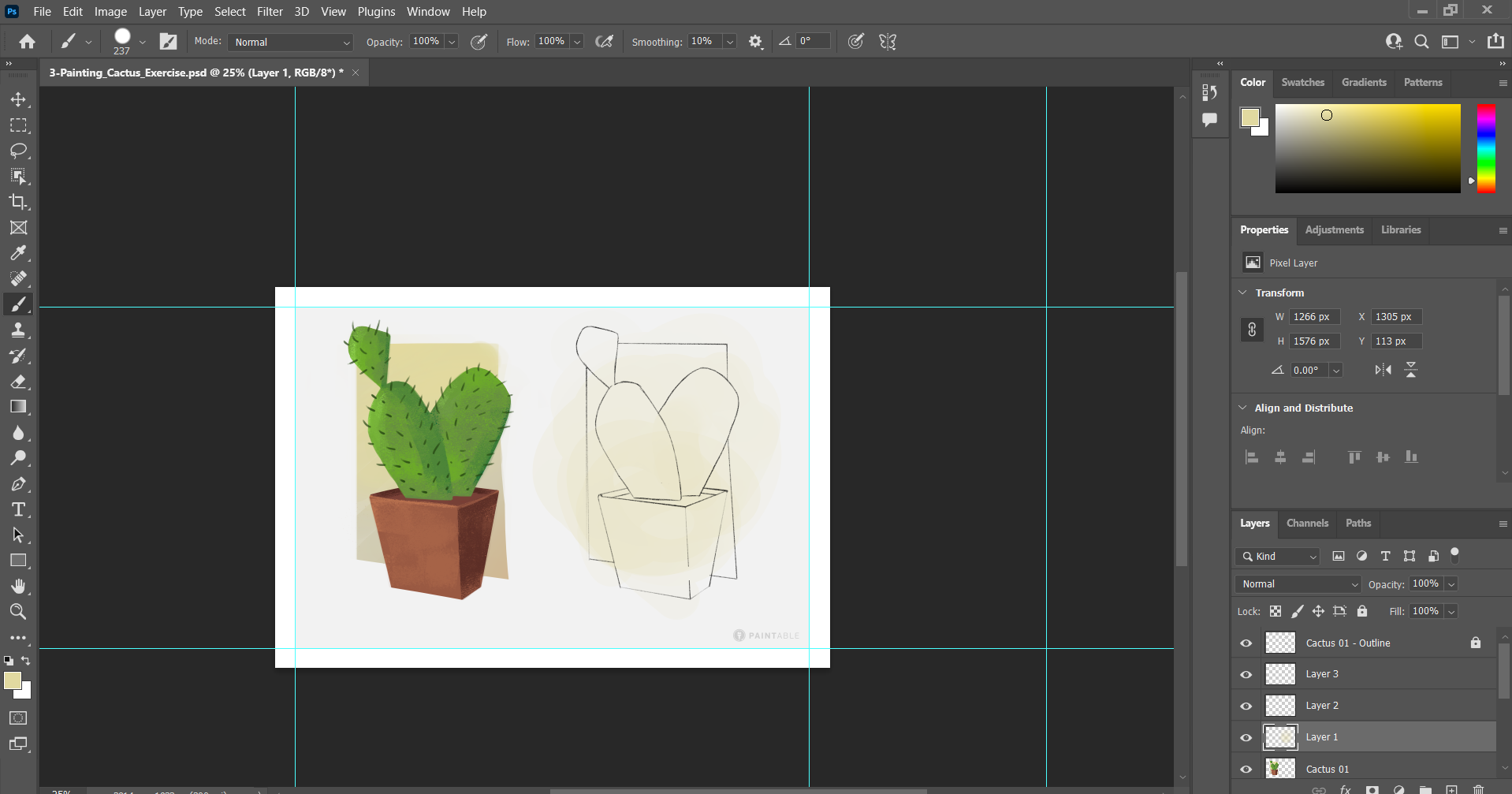
Task: Switch to the Swatches tab
Action: coord(1302,82)
